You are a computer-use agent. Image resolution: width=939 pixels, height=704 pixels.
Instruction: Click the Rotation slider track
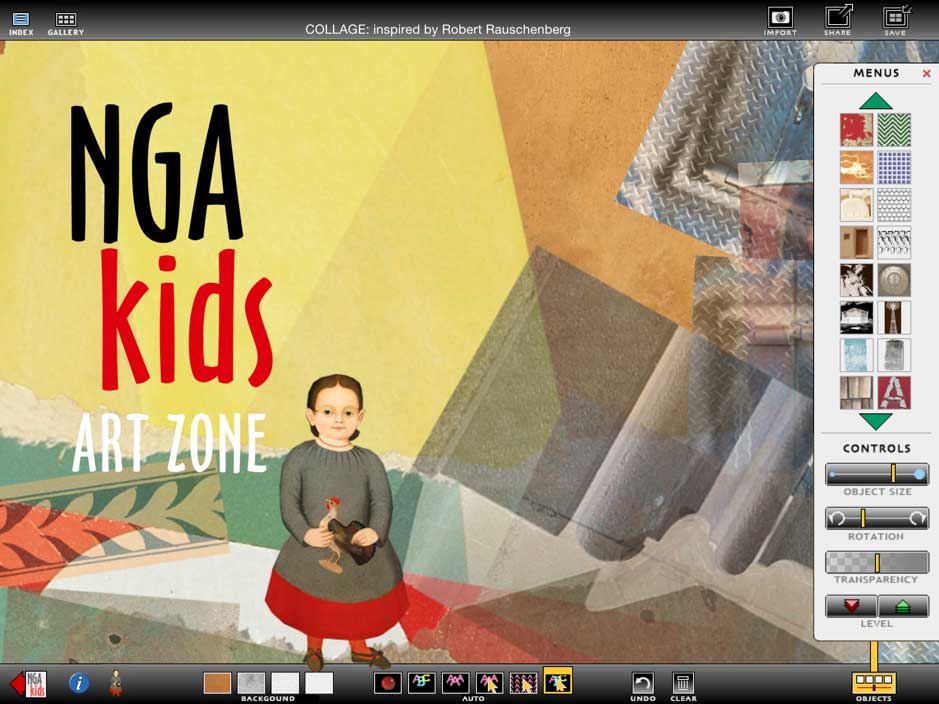pos(877,518)
